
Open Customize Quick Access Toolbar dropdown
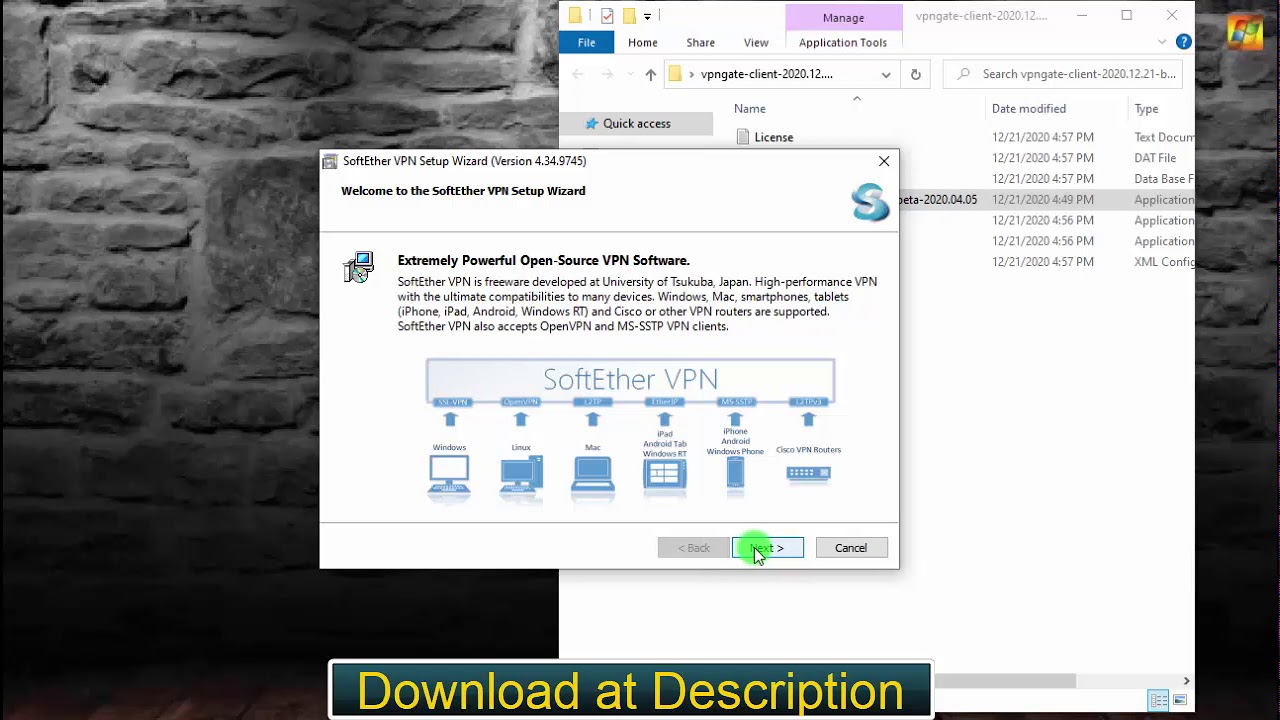tap(648, 16)
